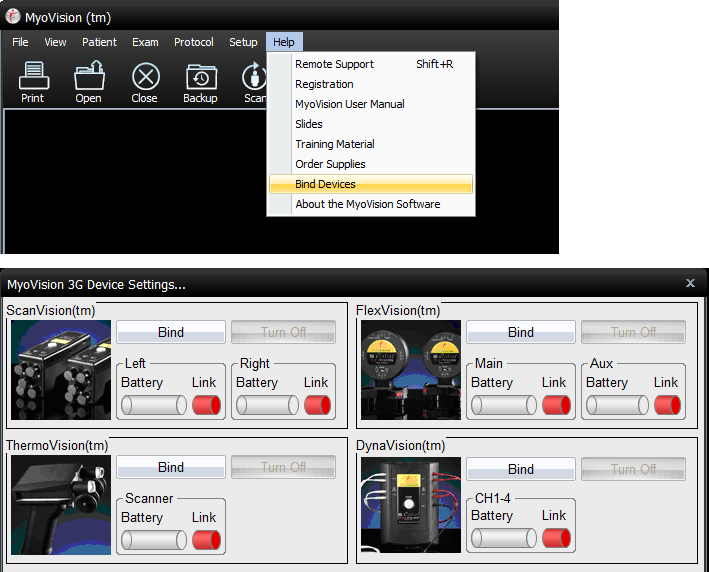
Task: Click the Open folder toolbar icon
Action: click(89, 82)
